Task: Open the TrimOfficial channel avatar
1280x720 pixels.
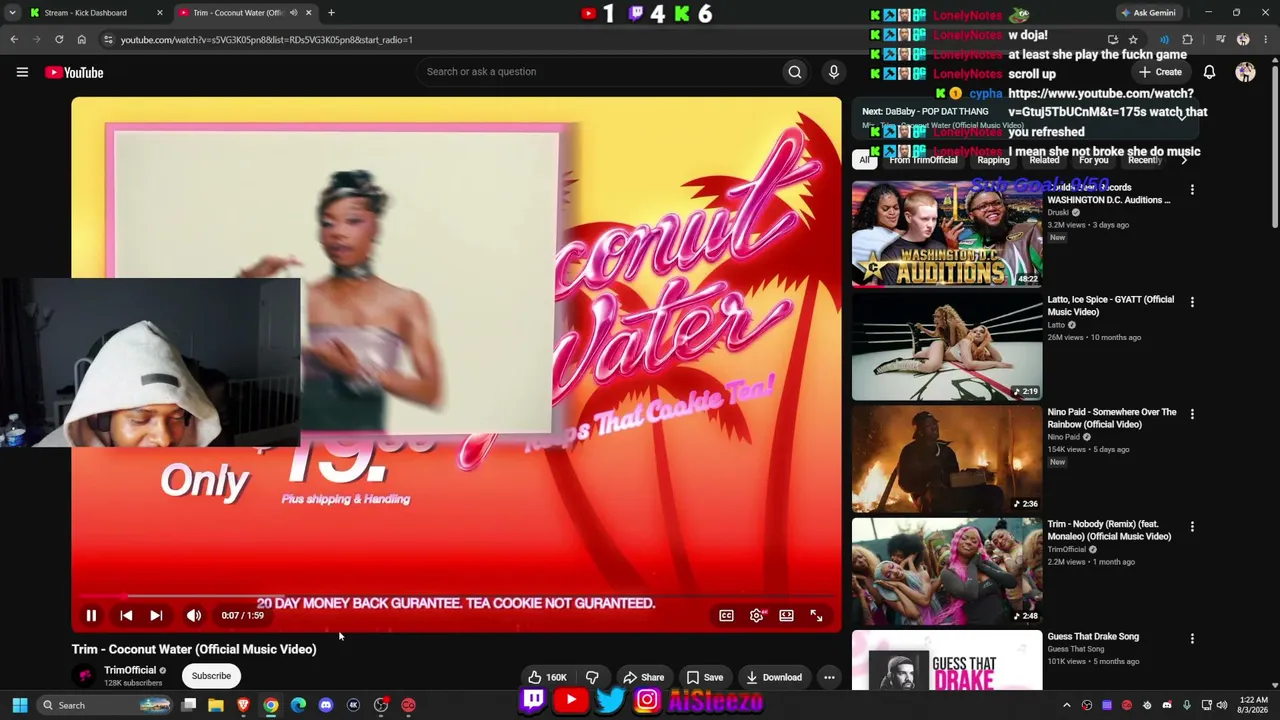Action: pos(85,676)
